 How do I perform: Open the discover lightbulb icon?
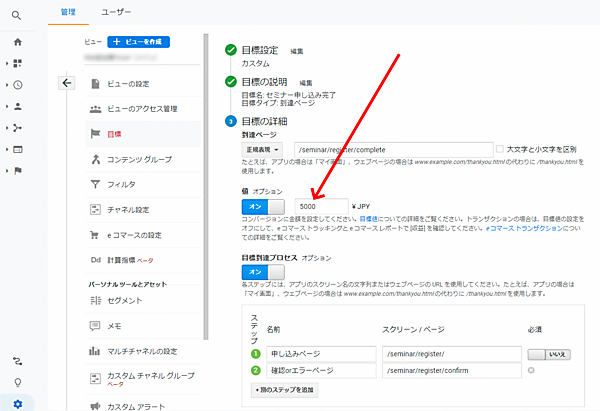click(x=17, y=382)
